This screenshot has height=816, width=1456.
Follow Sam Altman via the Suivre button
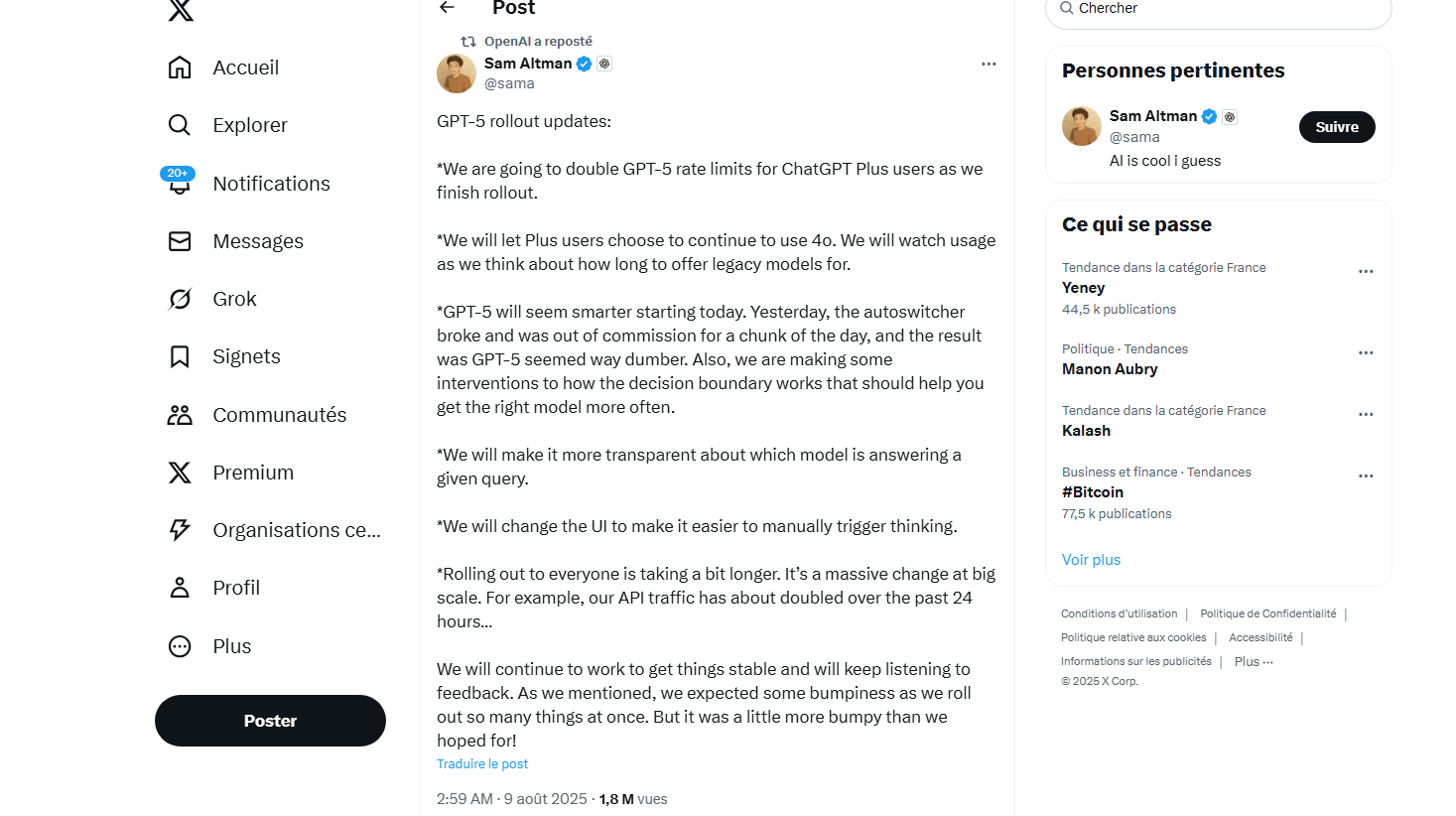1336,127
